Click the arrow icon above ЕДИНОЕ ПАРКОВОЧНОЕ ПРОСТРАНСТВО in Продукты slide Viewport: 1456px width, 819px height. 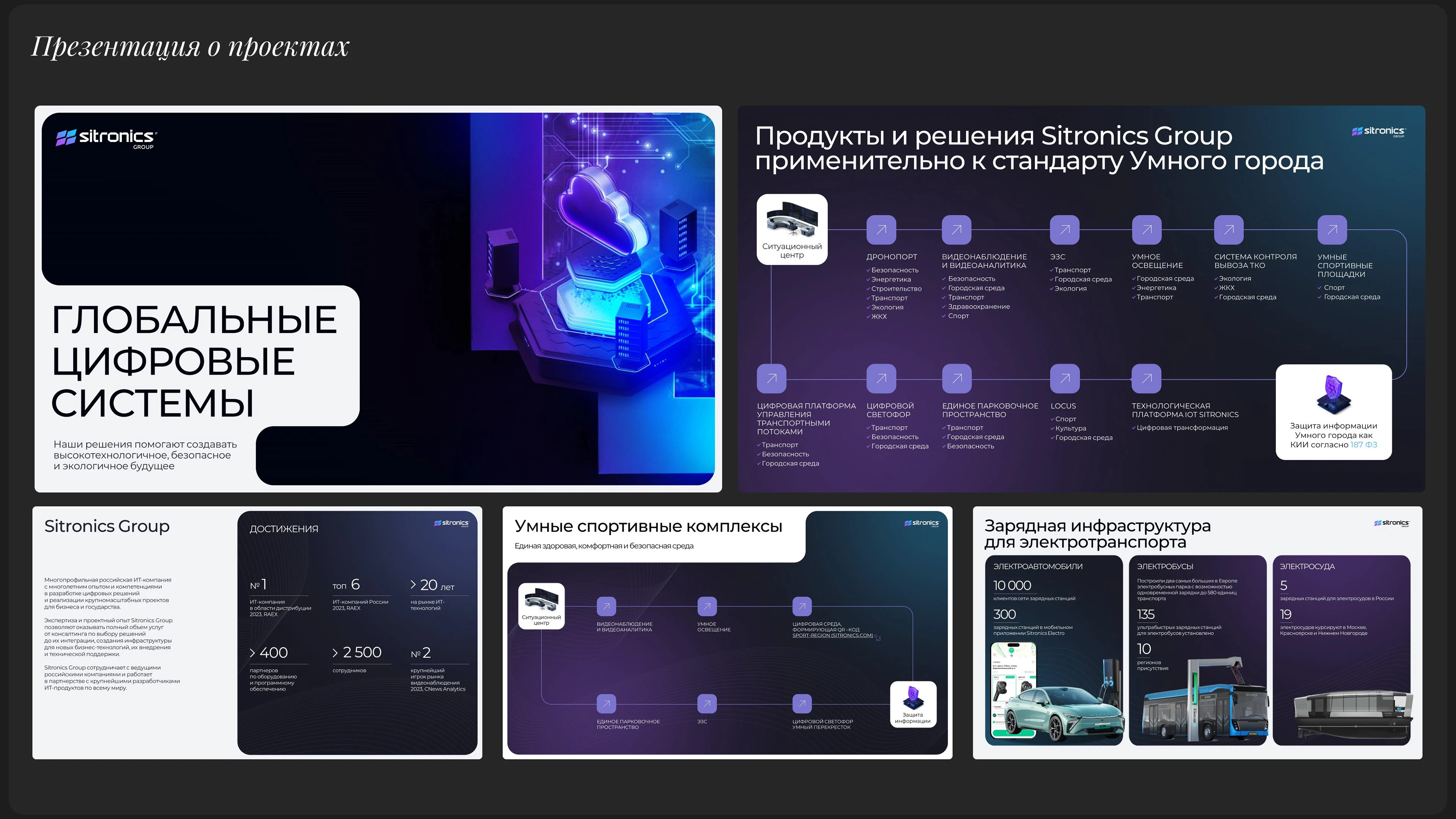(957, 379)
